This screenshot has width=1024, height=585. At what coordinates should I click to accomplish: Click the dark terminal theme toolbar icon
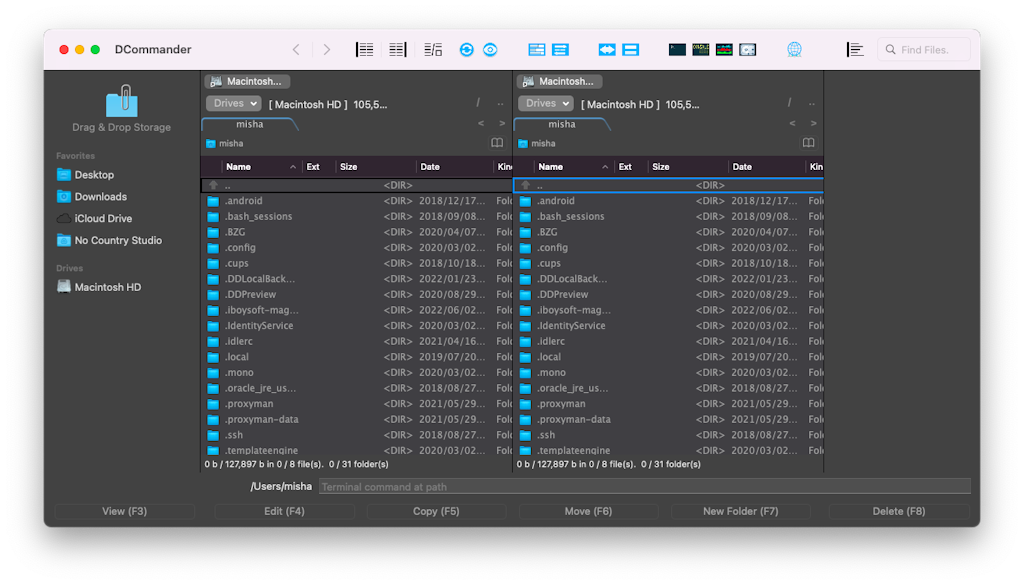pyautogui.click(x=676, y=48)
